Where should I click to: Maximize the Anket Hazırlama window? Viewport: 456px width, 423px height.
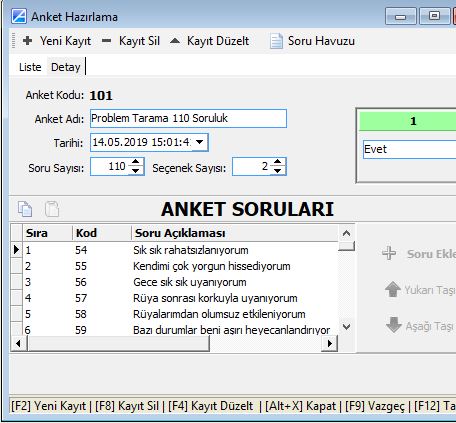[x=434, y=16]
